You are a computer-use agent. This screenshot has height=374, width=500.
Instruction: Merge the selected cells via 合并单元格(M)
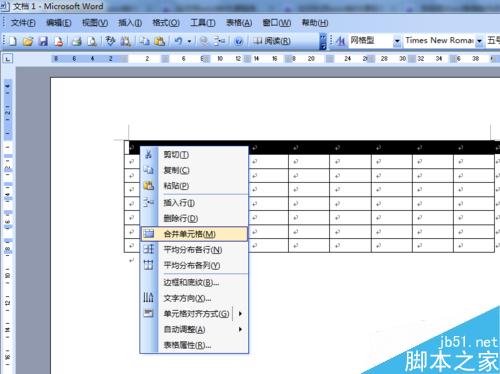point(194,234)
